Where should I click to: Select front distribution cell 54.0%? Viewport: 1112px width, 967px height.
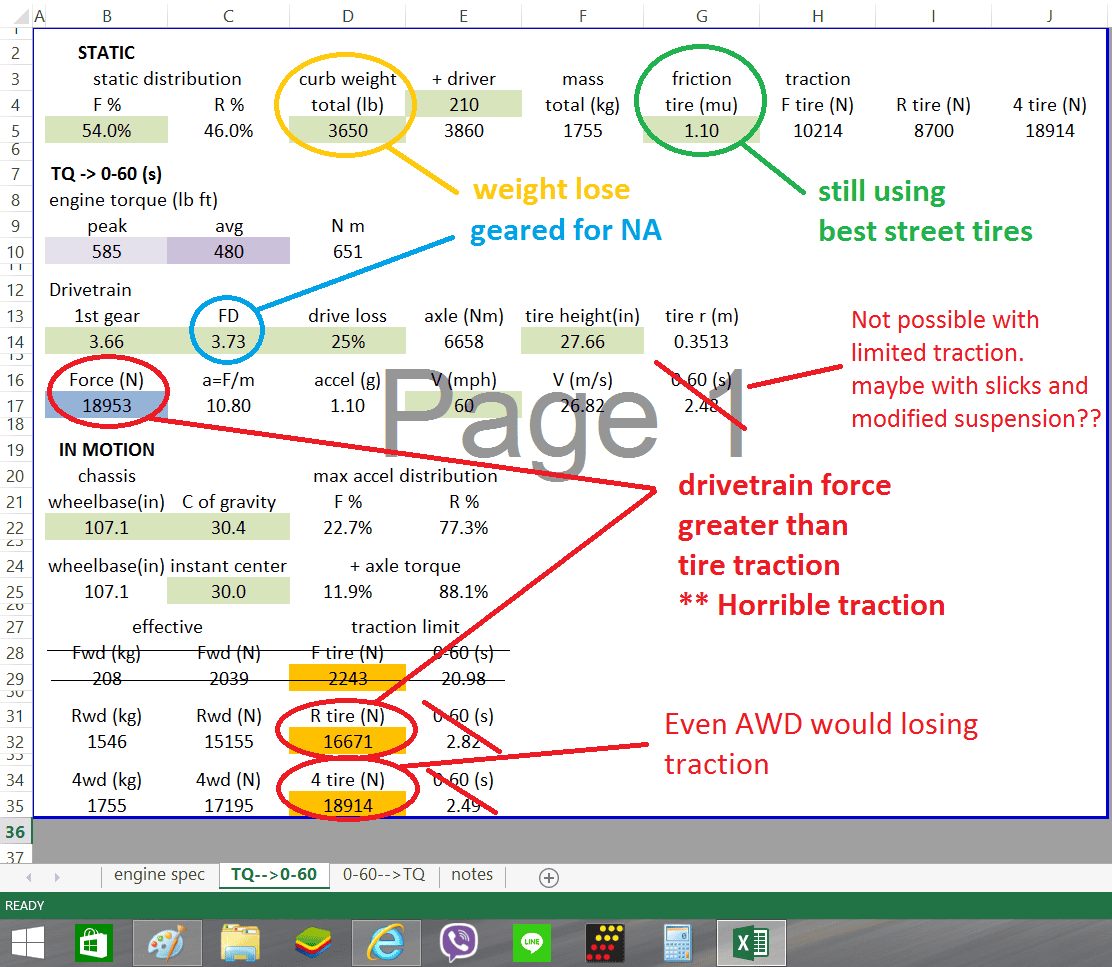106,130
